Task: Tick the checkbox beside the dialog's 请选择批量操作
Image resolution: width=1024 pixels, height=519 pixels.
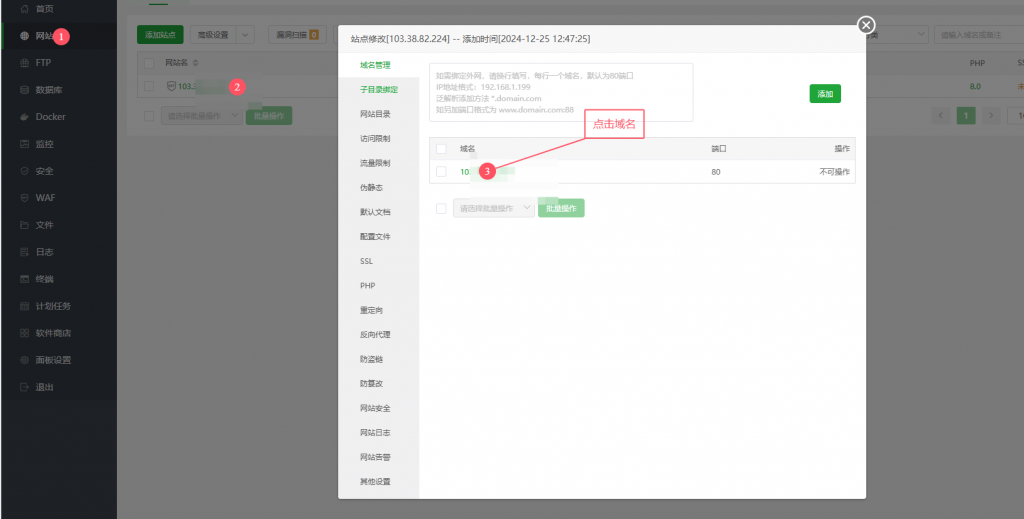Action: pyautogui.click(x=441, y=208)
